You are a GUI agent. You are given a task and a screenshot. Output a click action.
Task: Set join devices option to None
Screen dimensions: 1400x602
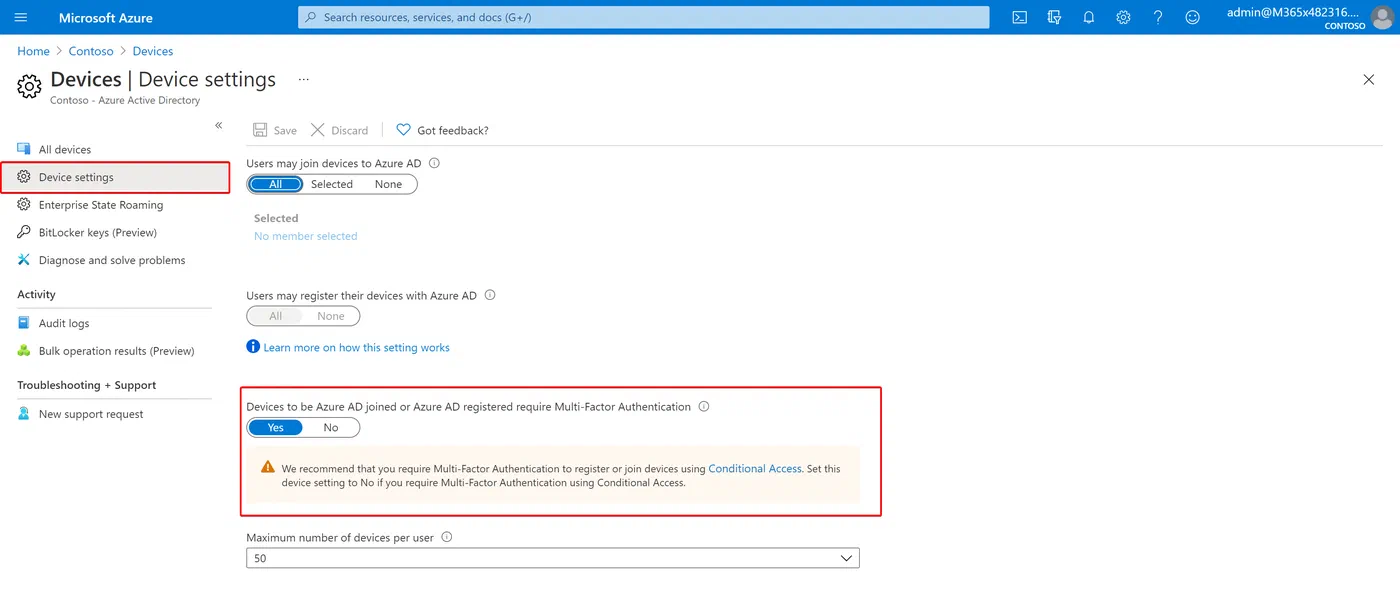388,184
